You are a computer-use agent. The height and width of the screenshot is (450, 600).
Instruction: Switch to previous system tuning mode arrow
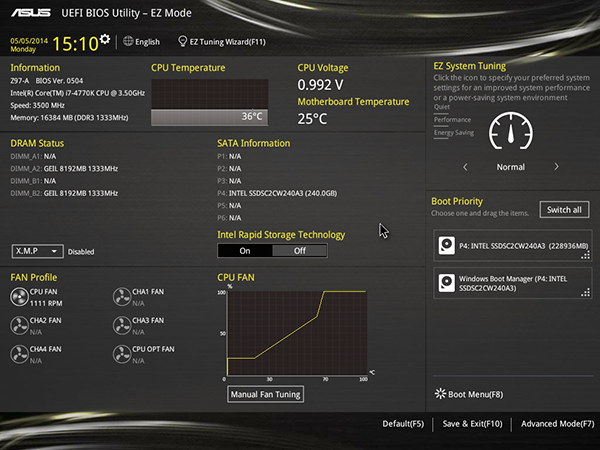tap(465, 167)
